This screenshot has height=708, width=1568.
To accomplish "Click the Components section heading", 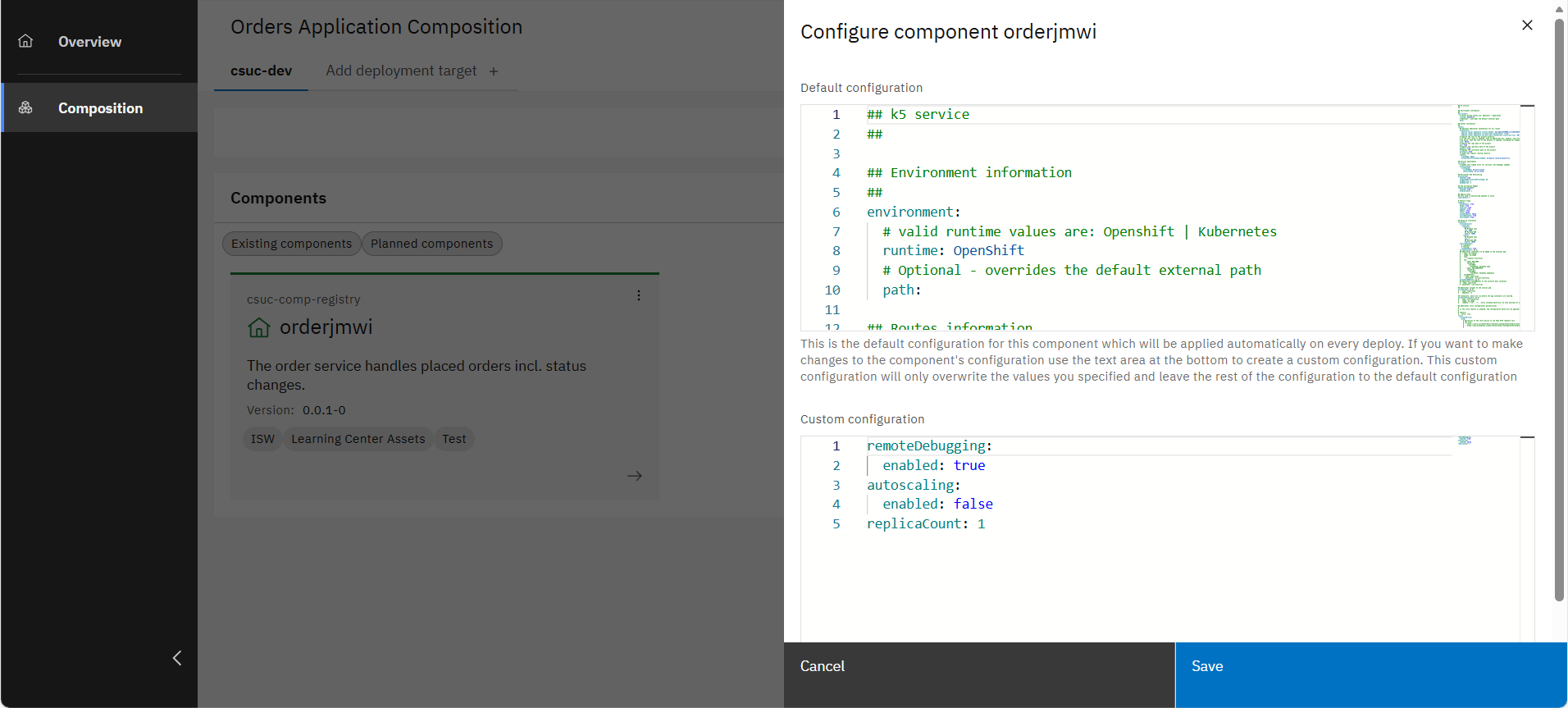I will [x=278, y=198].
